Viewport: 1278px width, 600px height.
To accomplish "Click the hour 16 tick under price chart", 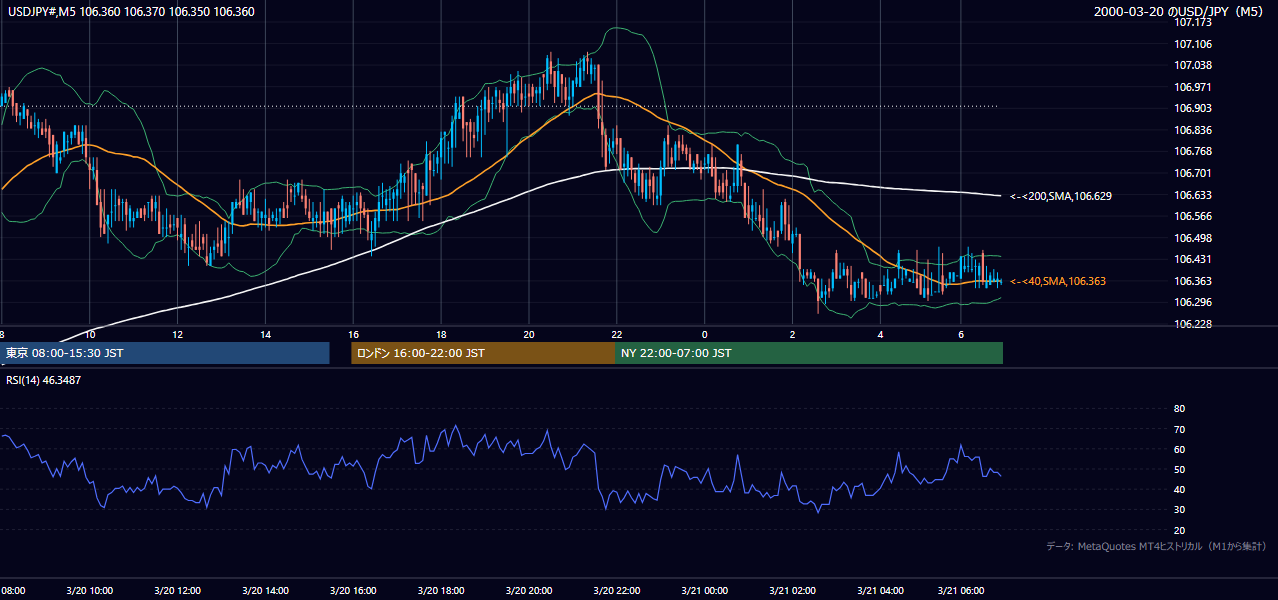I will 353,334.
